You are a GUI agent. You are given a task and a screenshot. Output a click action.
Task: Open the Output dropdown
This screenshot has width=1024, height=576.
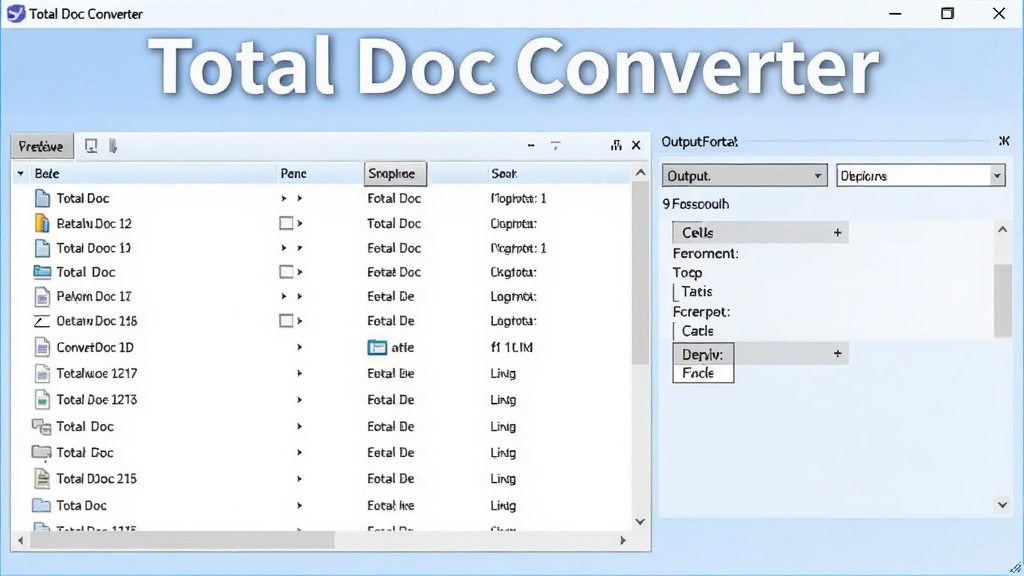[x=744, y=176]
